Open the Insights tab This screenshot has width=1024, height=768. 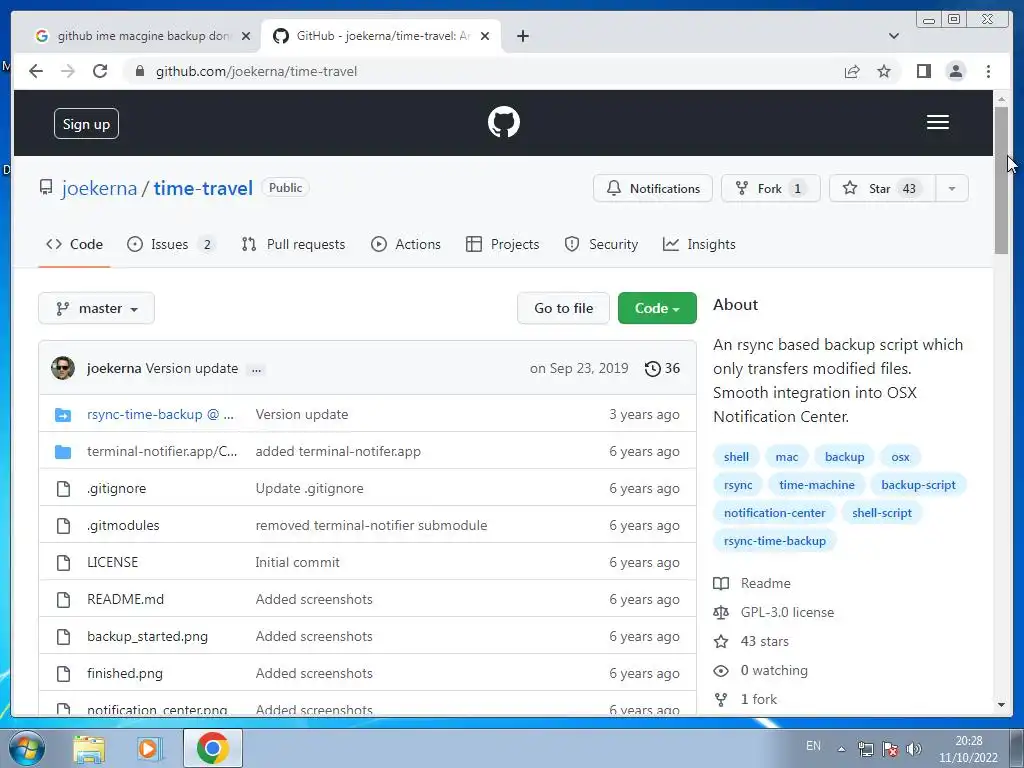click(x=699, y=244)
